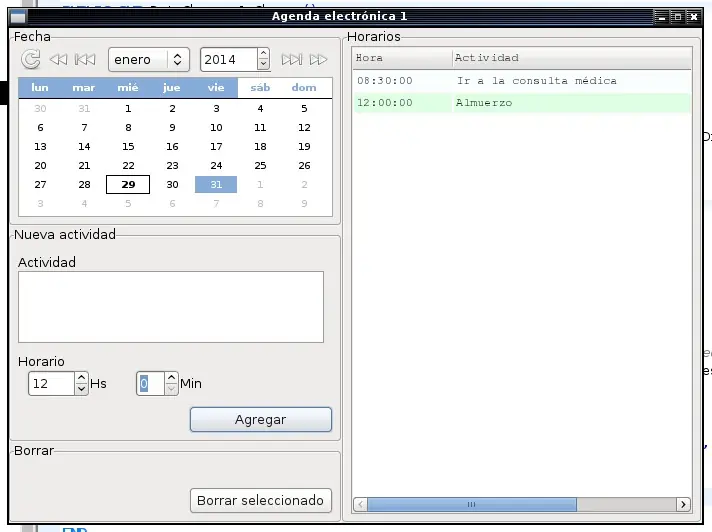The width and height of the screenshot is (712, 532).
Task: Increase the Hs hour spinner
Action: 81,378
